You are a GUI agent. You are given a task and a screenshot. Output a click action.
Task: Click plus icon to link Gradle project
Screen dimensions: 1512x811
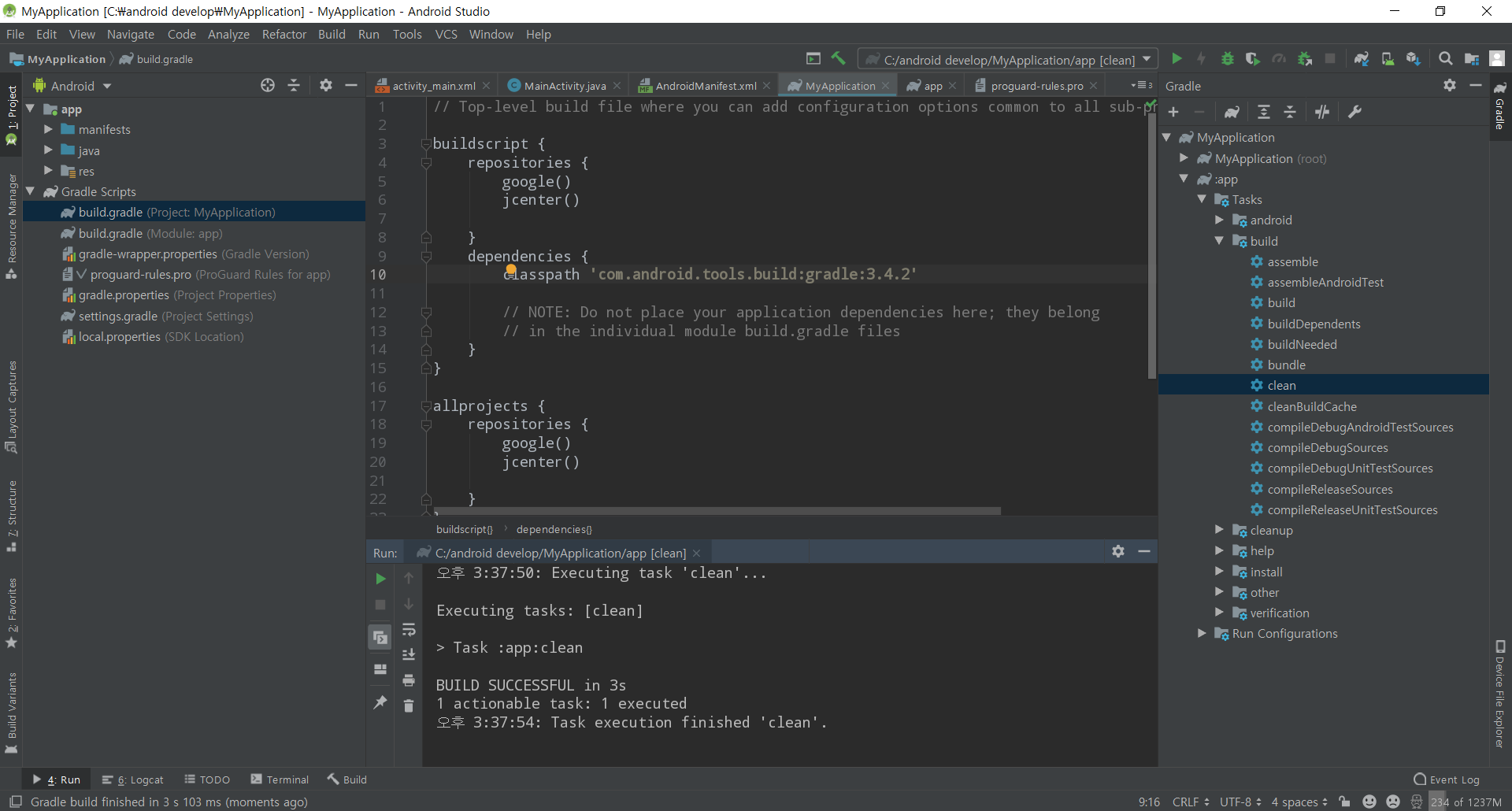tap(1173, 112)
